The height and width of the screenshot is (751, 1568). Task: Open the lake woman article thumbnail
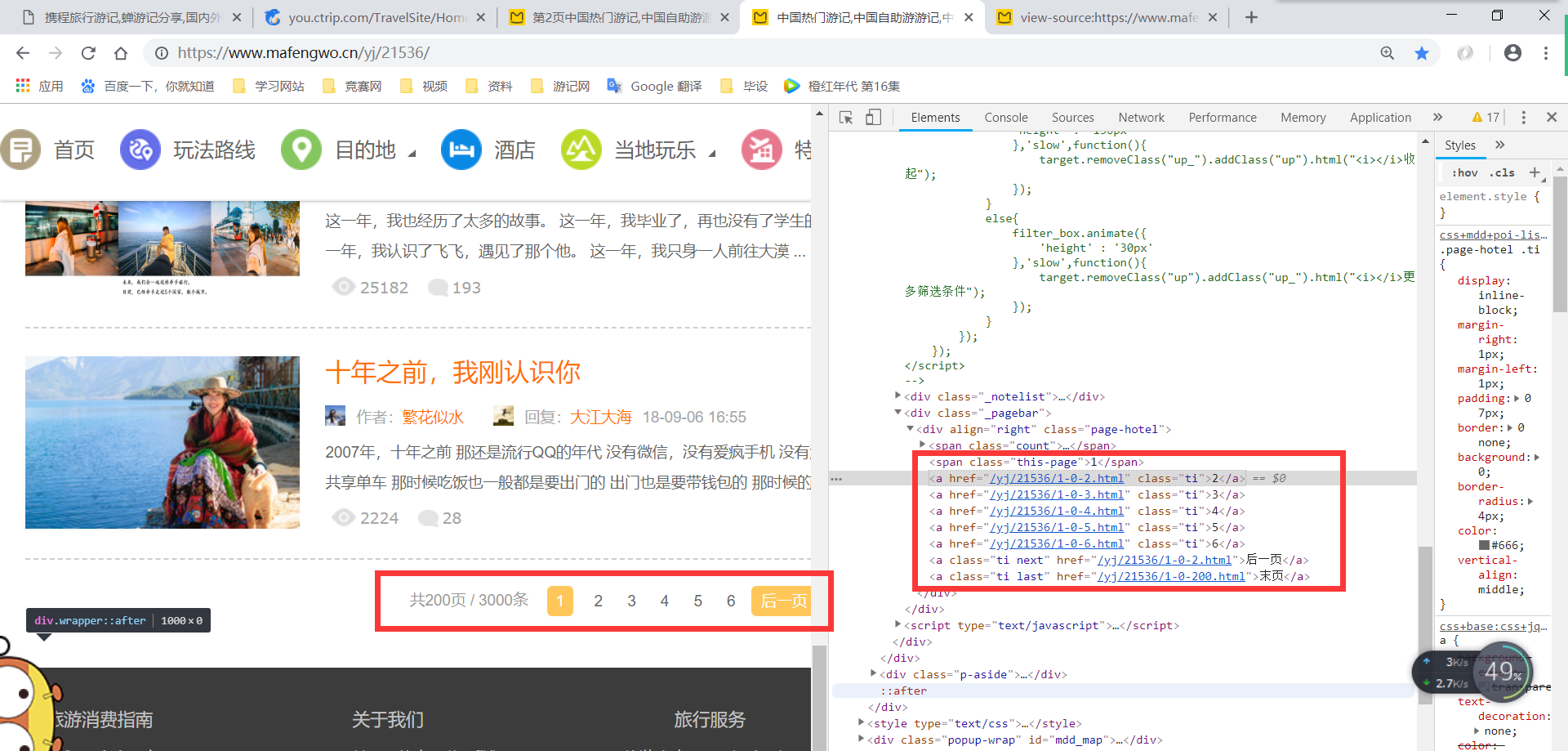point(163,442)
